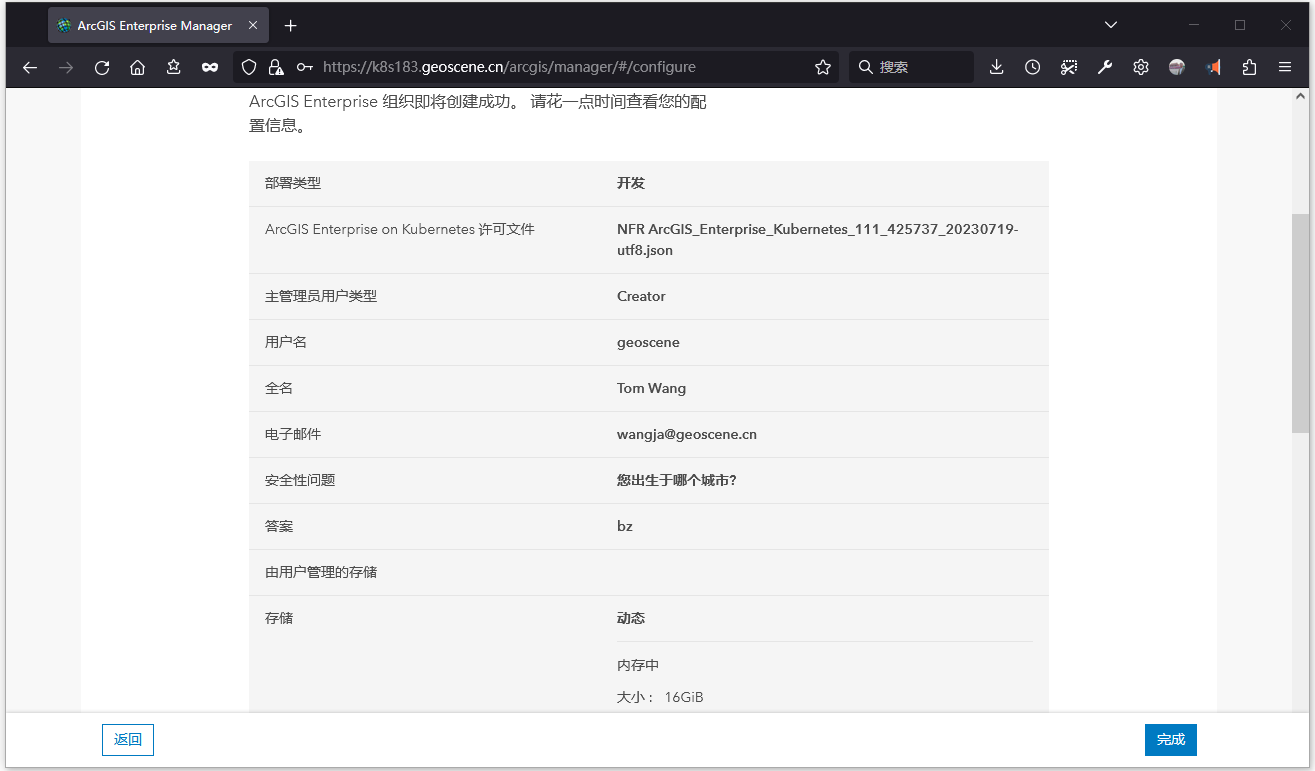Click the security question 您出生于哪个城市?

[677, 480]
